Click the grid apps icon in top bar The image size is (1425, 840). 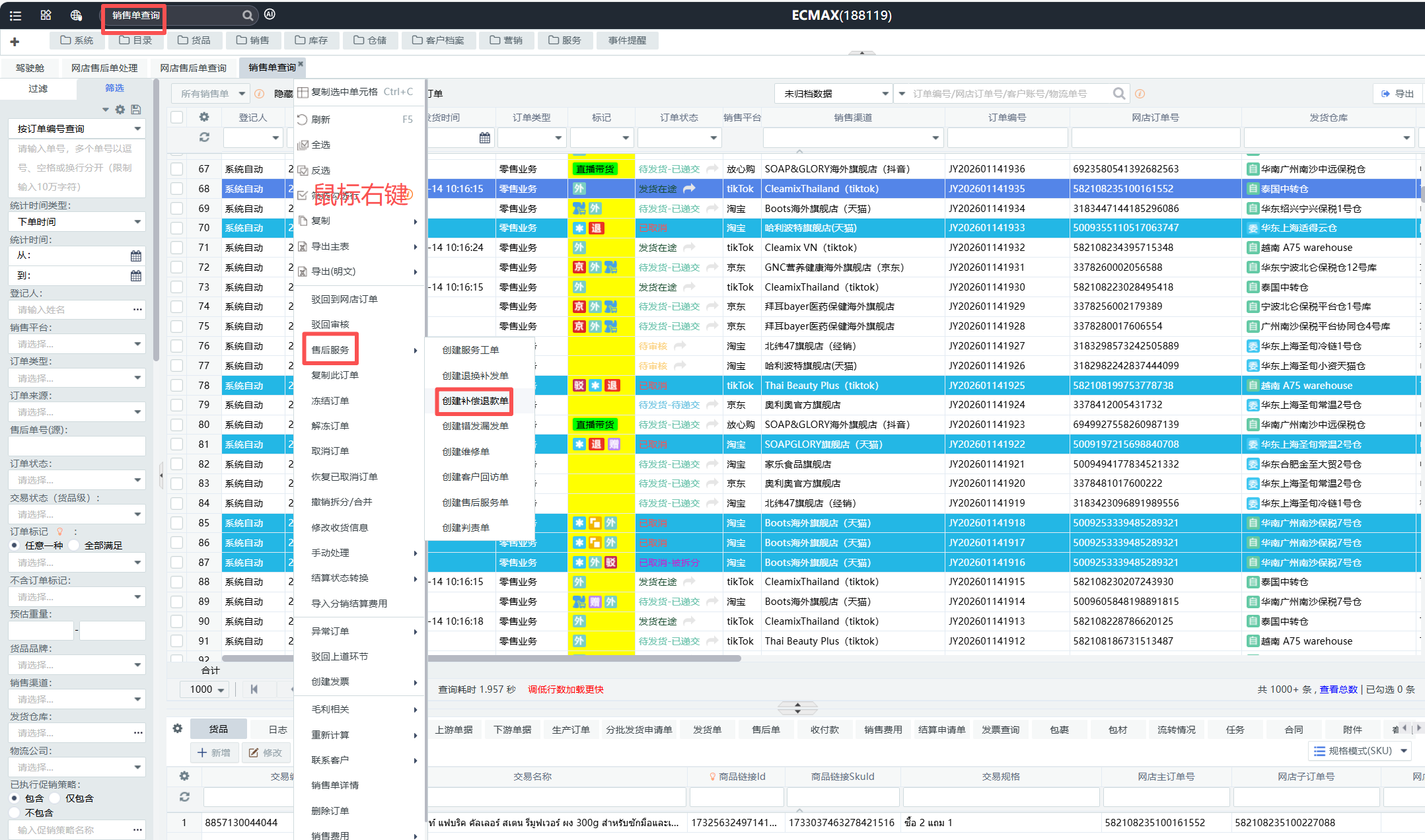coord(46,15)
